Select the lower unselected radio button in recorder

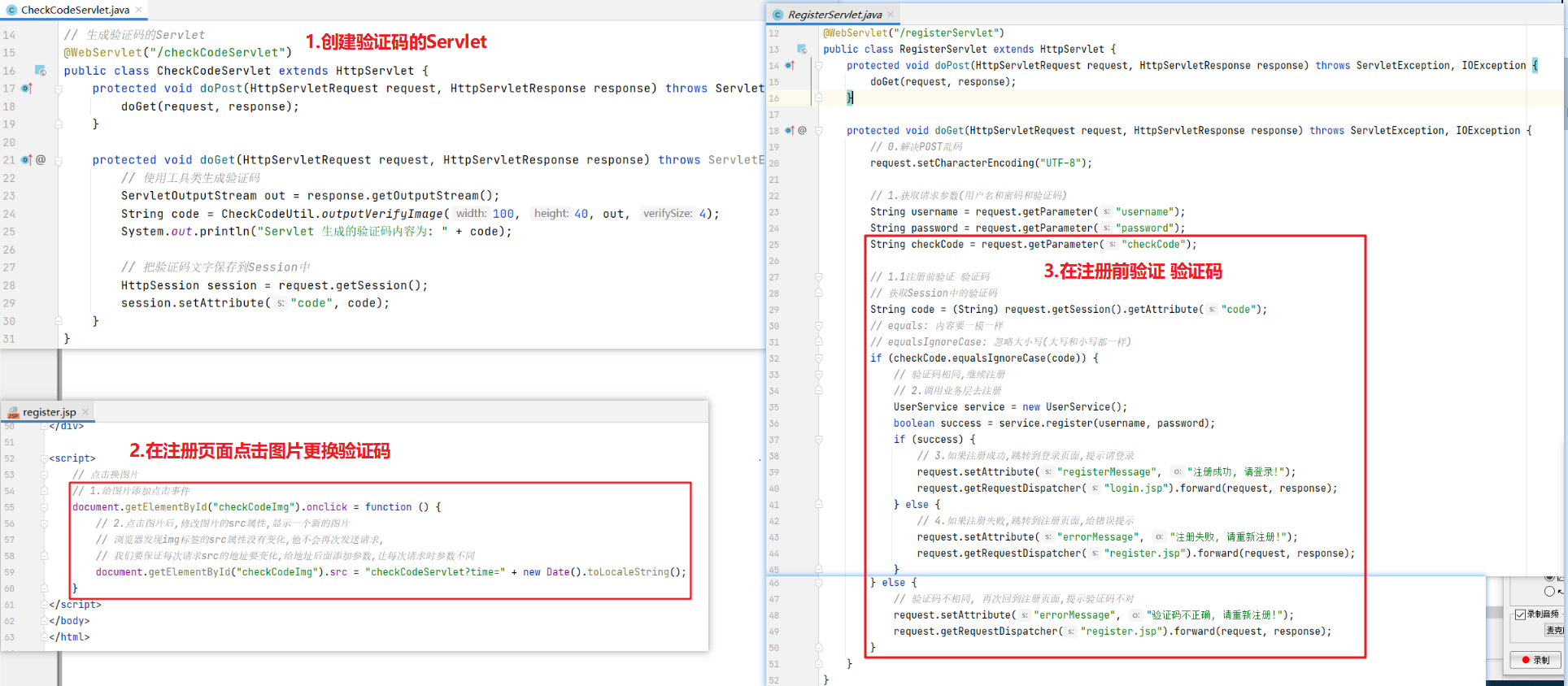1549,592
